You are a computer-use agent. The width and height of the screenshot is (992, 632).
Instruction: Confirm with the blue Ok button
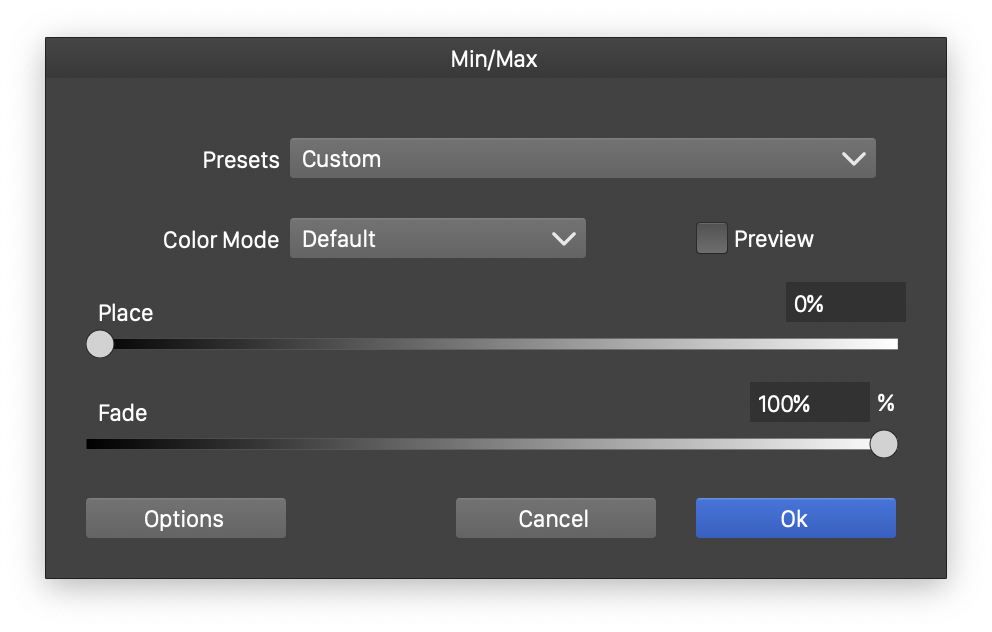tap(795, 518)
